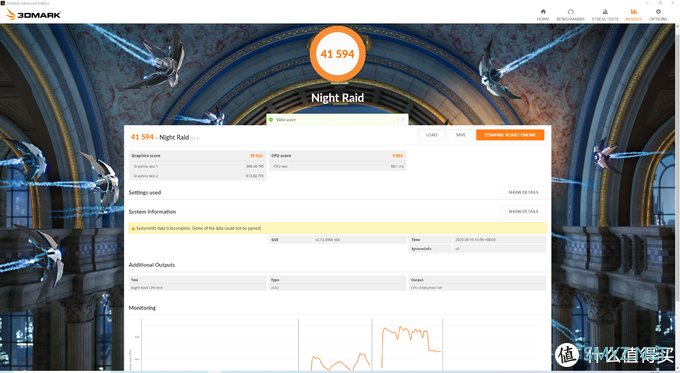Click Compare Result Online

tap(510, 135)
